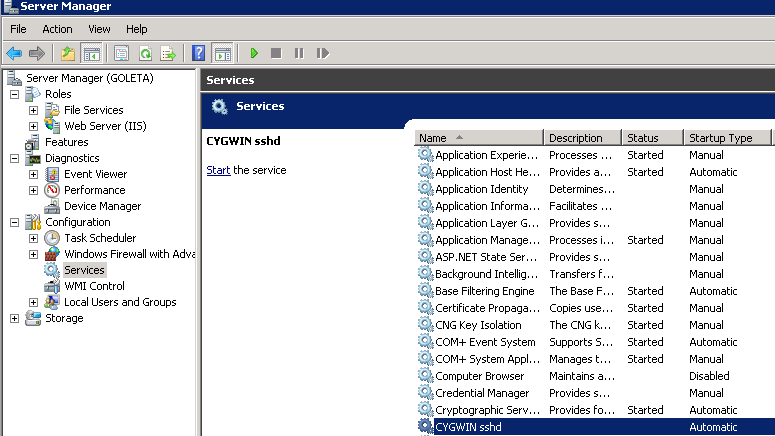Open the View menu

point(99,29)
